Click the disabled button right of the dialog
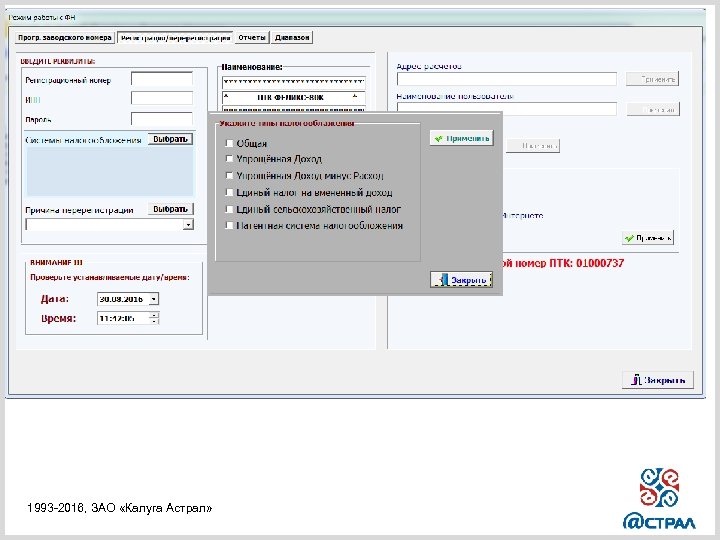The width and height of the screenshot is (720, 540). 533,146
